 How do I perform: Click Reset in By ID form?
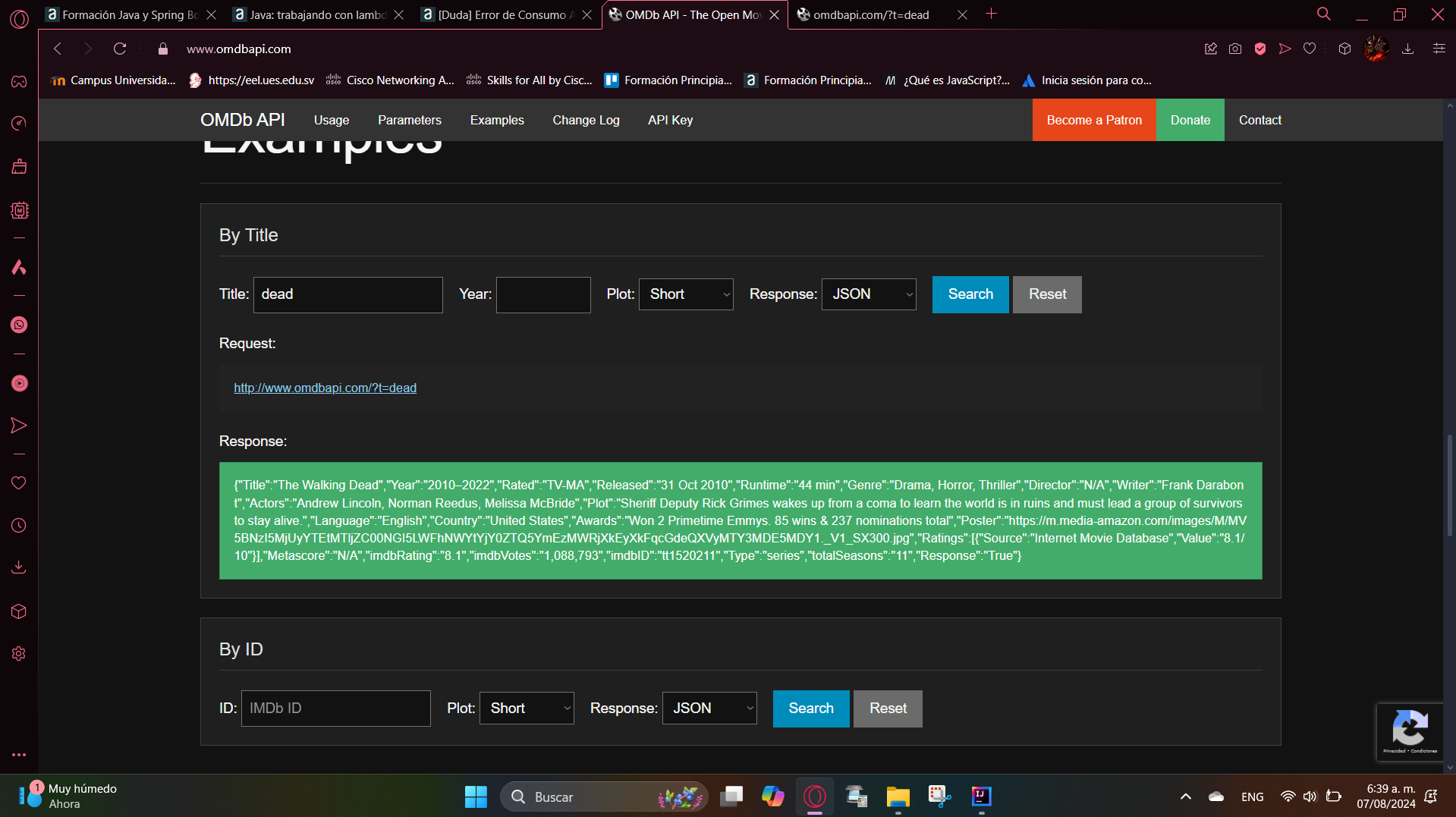coord(888,709)
